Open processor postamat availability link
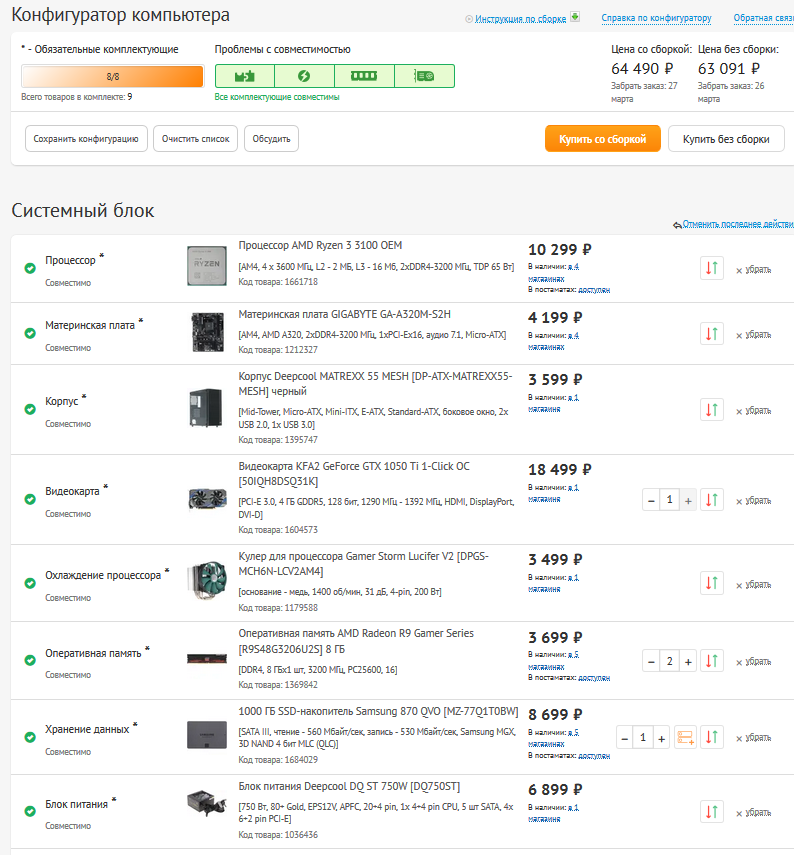This screenshot has width=794, height=855. pyautogui.click(x=594, y=290)
